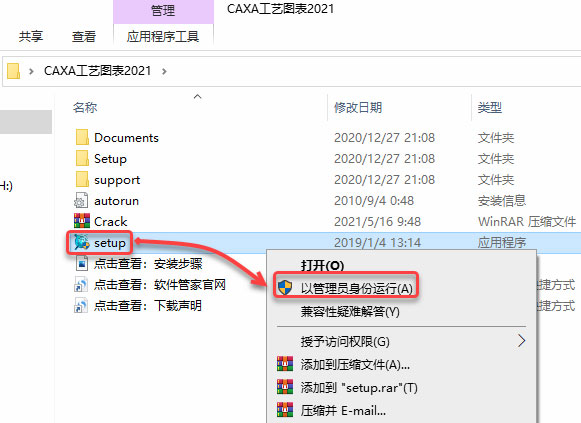
Task: Click the Setup folder icon
Action: 82,159
